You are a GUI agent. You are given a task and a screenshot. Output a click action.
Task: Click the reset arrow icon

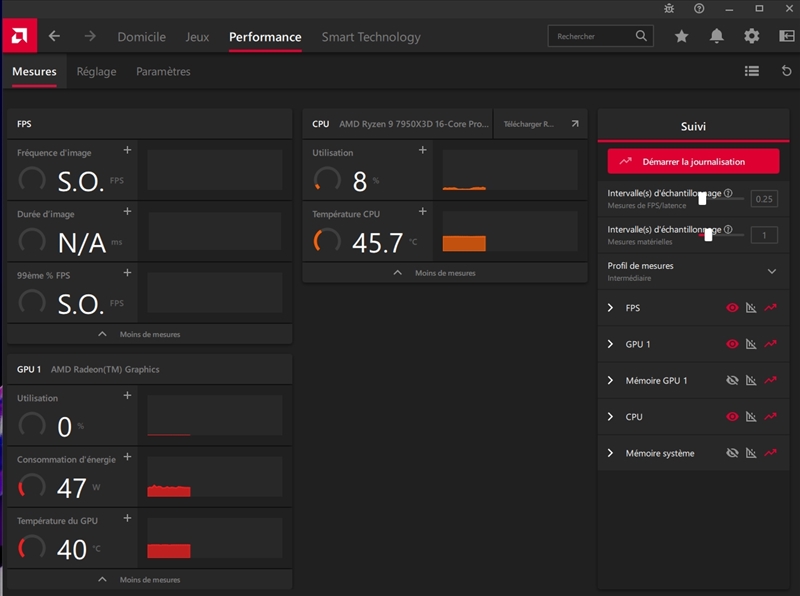[x=786, y=71]
